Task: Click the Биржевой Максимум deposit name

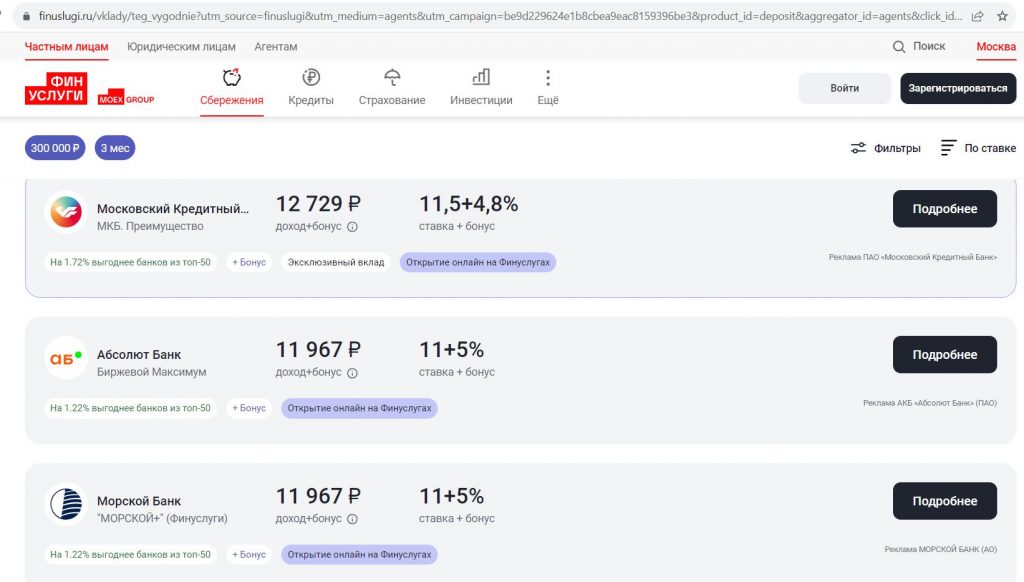Action: click(x=152, y=372)
